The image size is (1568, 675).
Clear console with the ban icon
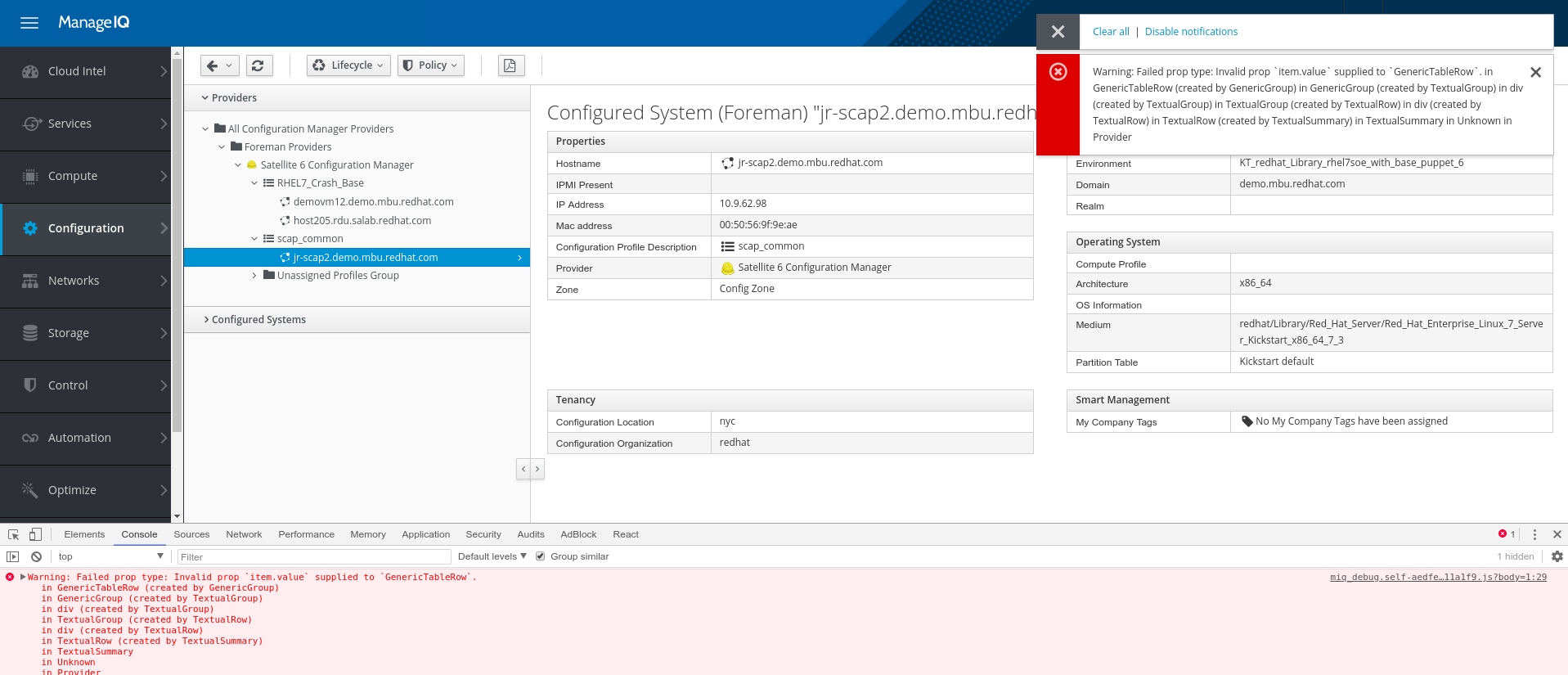(x=36, y=556)
